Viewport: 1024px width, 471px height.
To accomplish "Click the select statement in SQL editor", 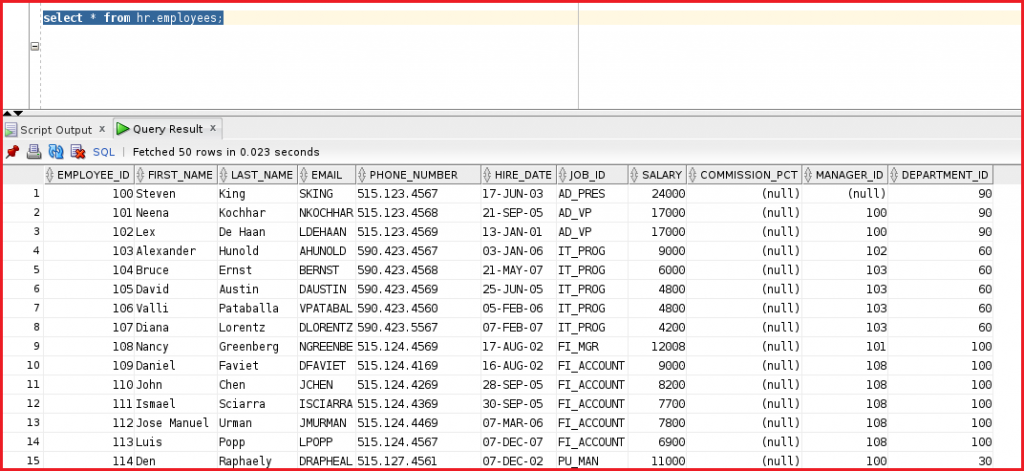I will pyautogui.click(x=132, y=18).
